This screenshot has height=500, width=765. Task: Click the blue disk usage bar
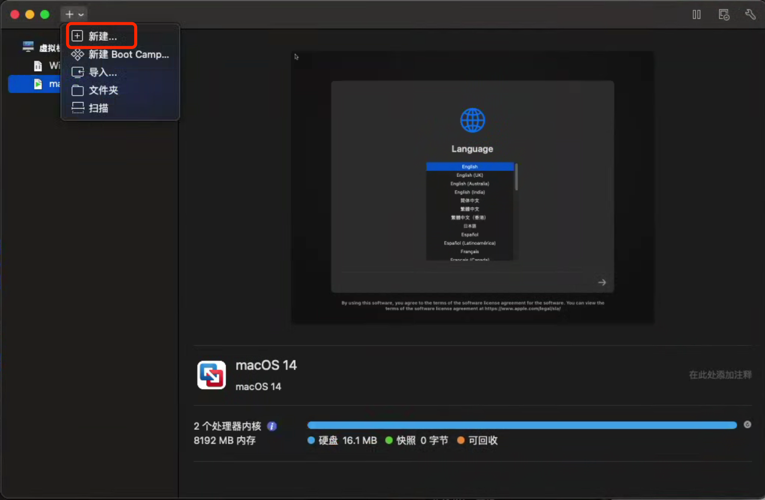[522, 425]
